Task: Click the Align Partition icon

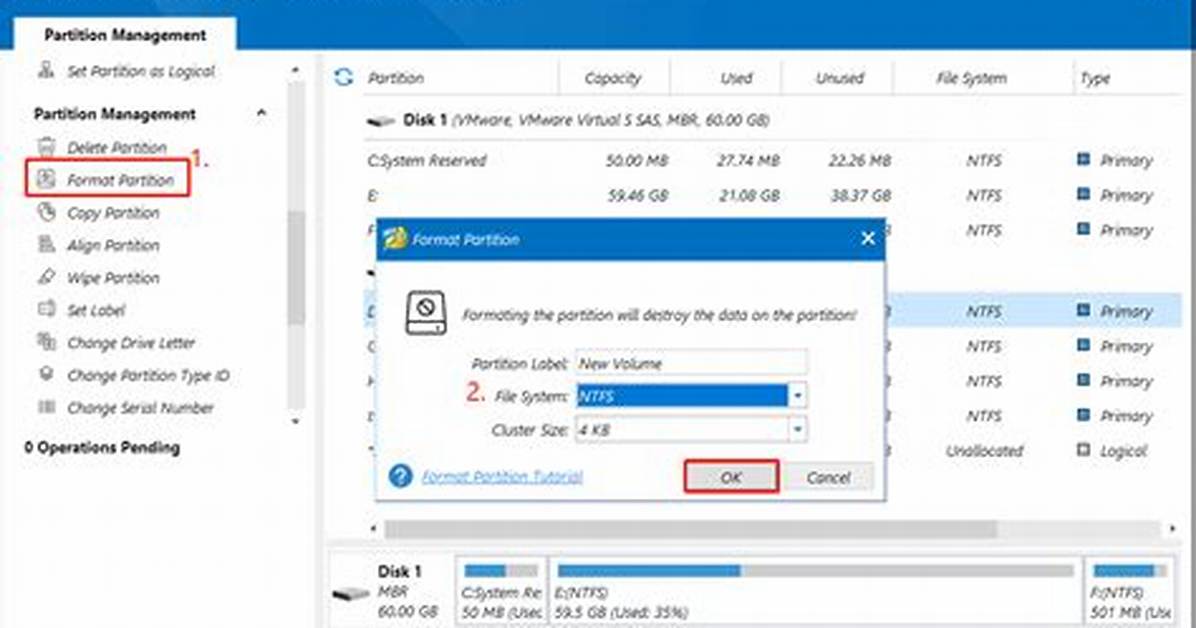Action: (47, 244)
